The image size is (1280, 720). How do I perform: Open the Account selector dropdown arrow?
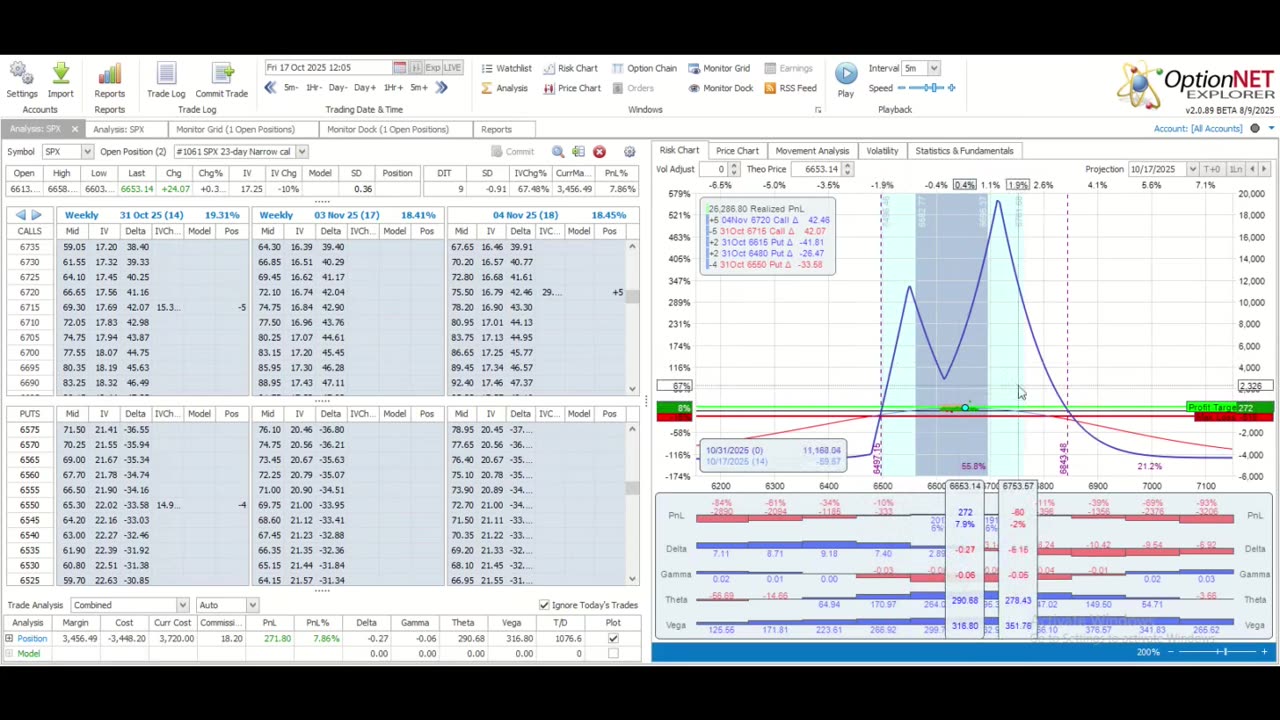click(1271, 129)
